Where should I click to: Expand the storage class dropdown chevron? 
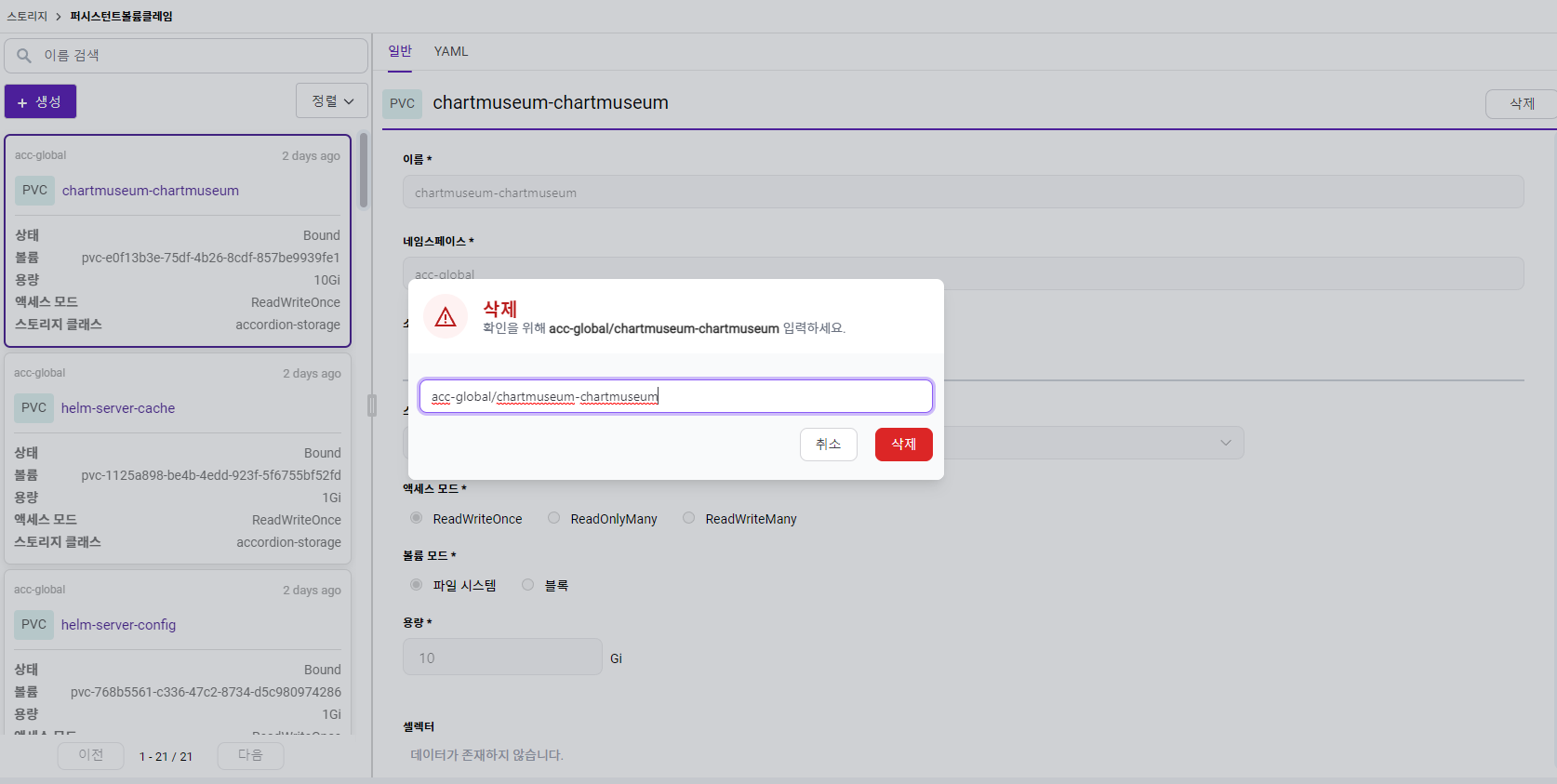(1226, 443)
